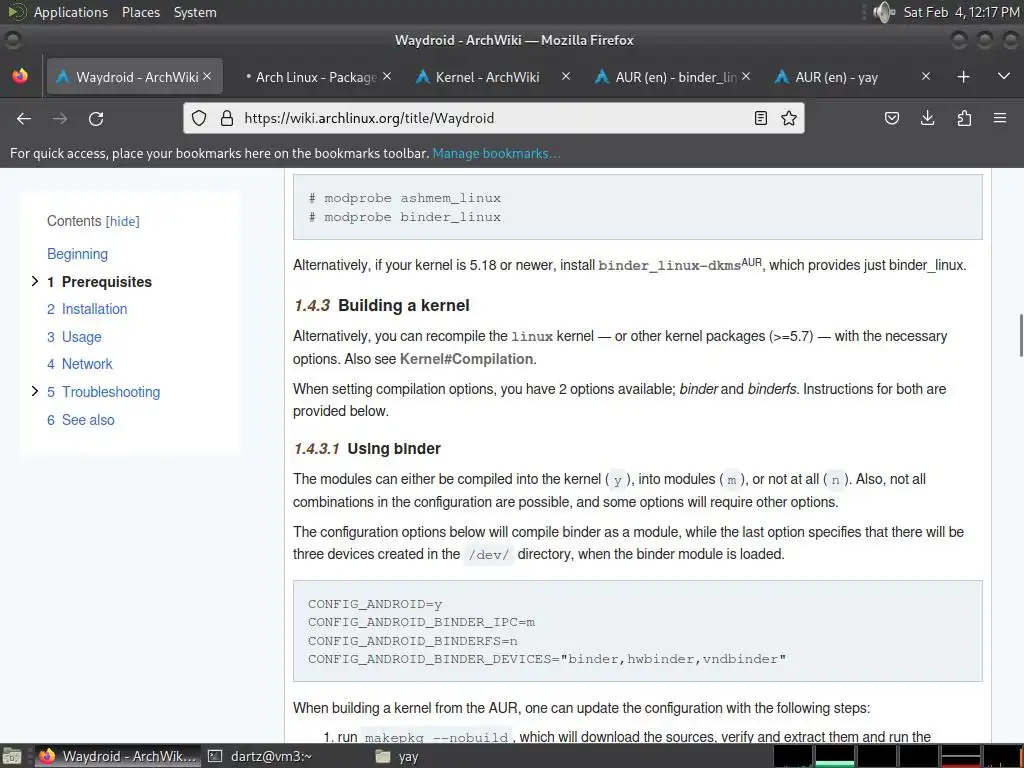Click the URL address field
Image resolution: width=1024 pixels, height=768 pixels.
pyautogui.click(x=493, y=118)
